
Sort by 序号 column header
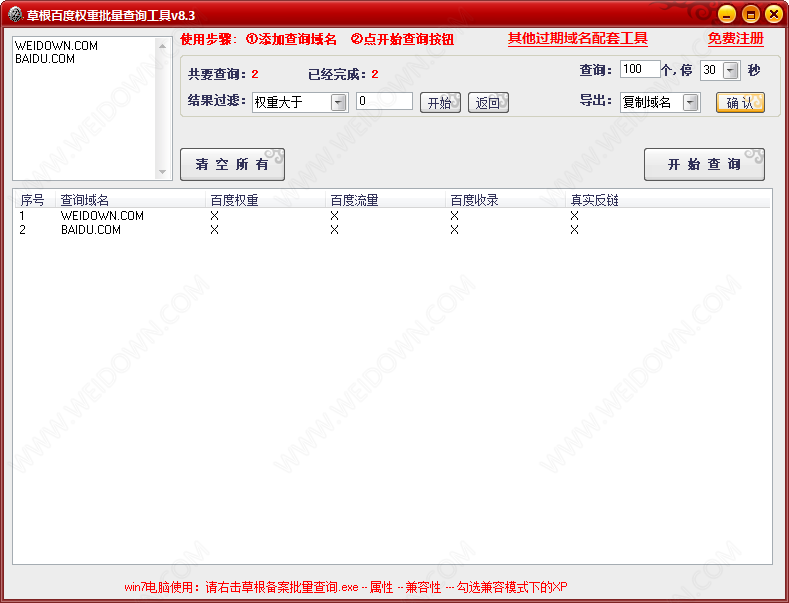click(35, 200)
